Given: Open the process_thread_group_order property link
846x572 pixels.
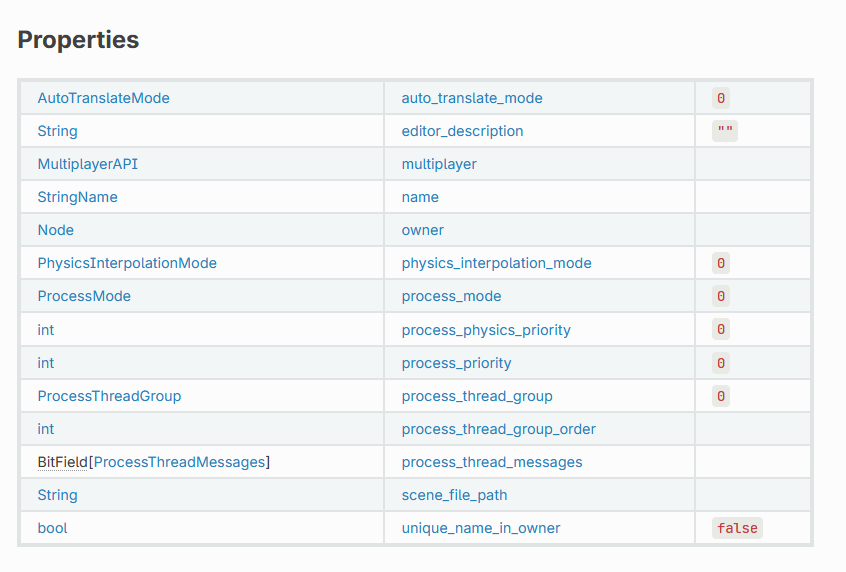Looking at the screenshot, I should point(498,429).
